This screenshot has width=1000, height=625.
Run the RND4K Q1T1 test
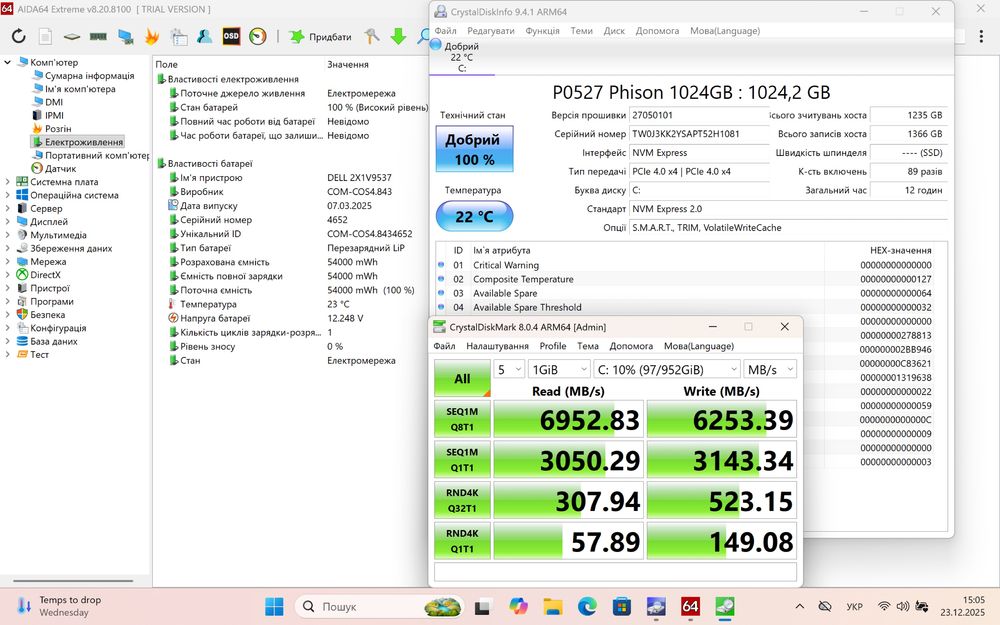pyautogui.click(x=462, y=541)
